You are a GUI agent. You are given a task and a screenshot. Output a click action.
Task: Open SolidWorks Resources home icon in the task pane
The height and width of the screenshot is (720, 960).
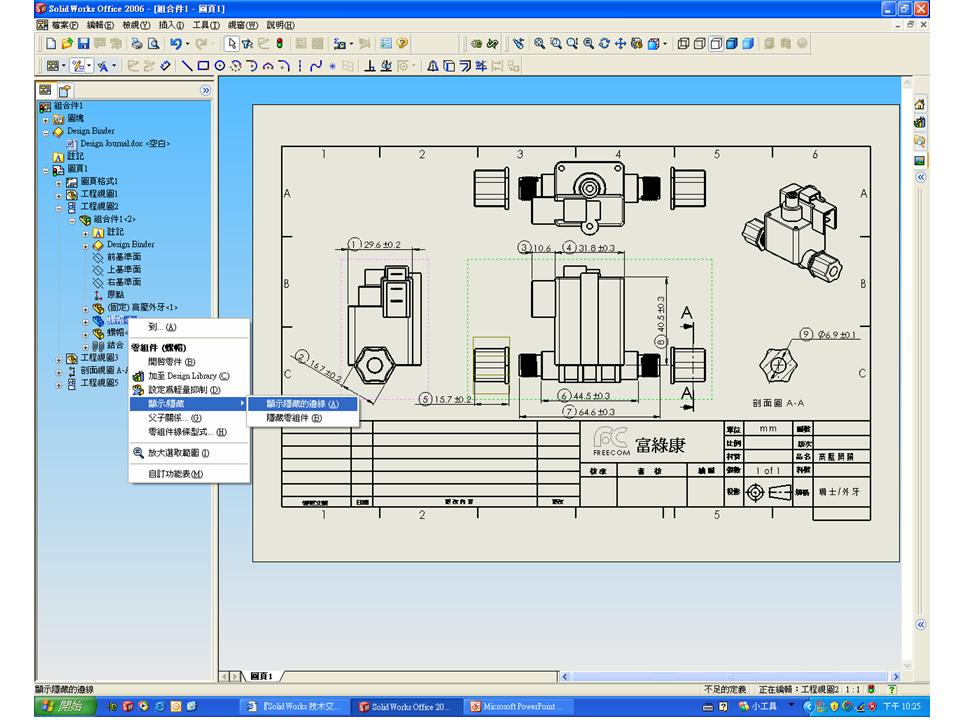920,104
